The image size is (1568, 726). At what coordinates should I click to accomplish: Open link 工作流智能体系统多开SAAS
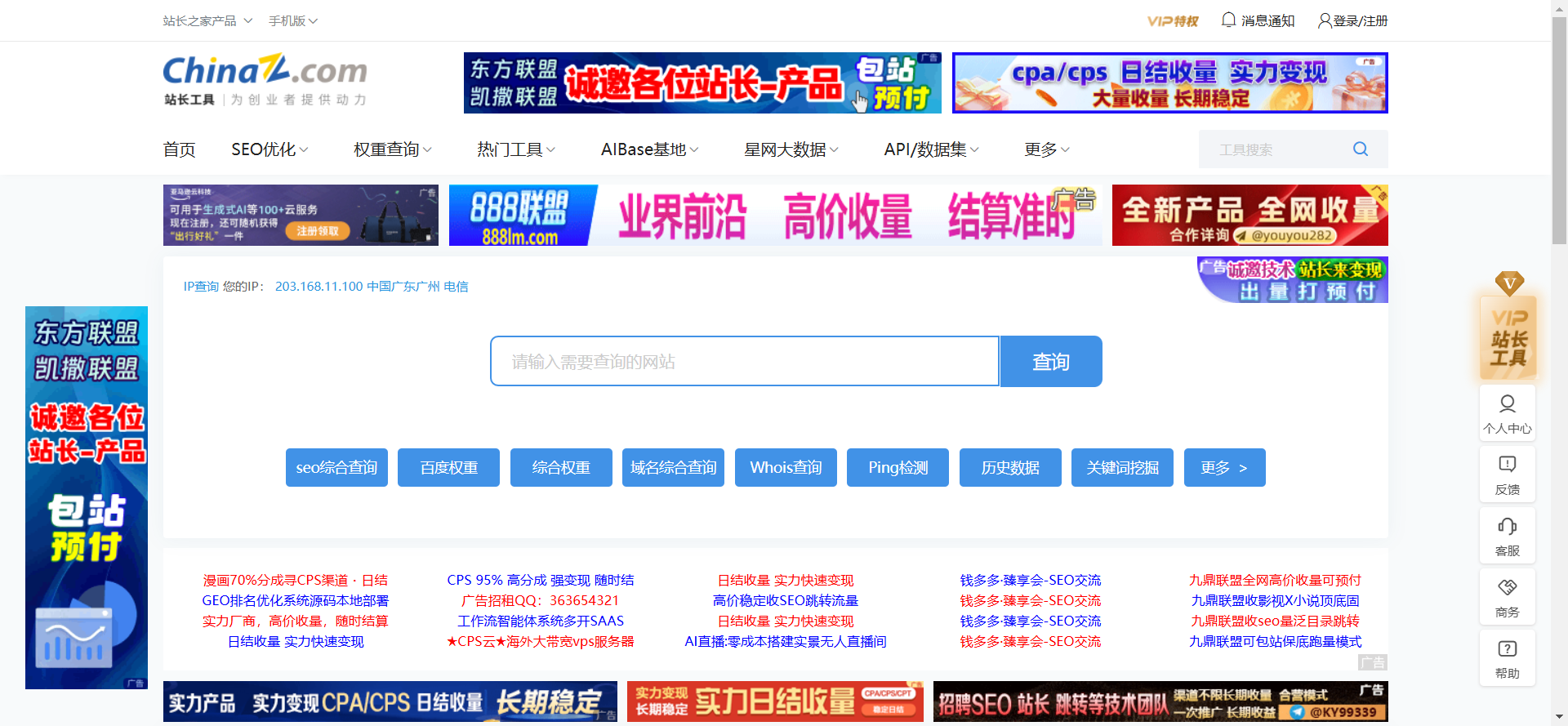[541, 621]
